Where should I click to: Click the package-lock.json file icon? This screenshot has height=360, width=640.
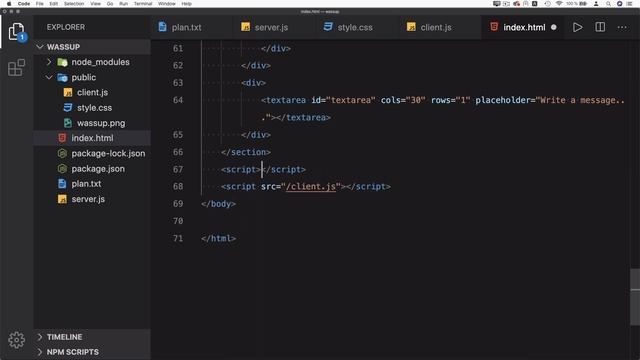(62, 153)
